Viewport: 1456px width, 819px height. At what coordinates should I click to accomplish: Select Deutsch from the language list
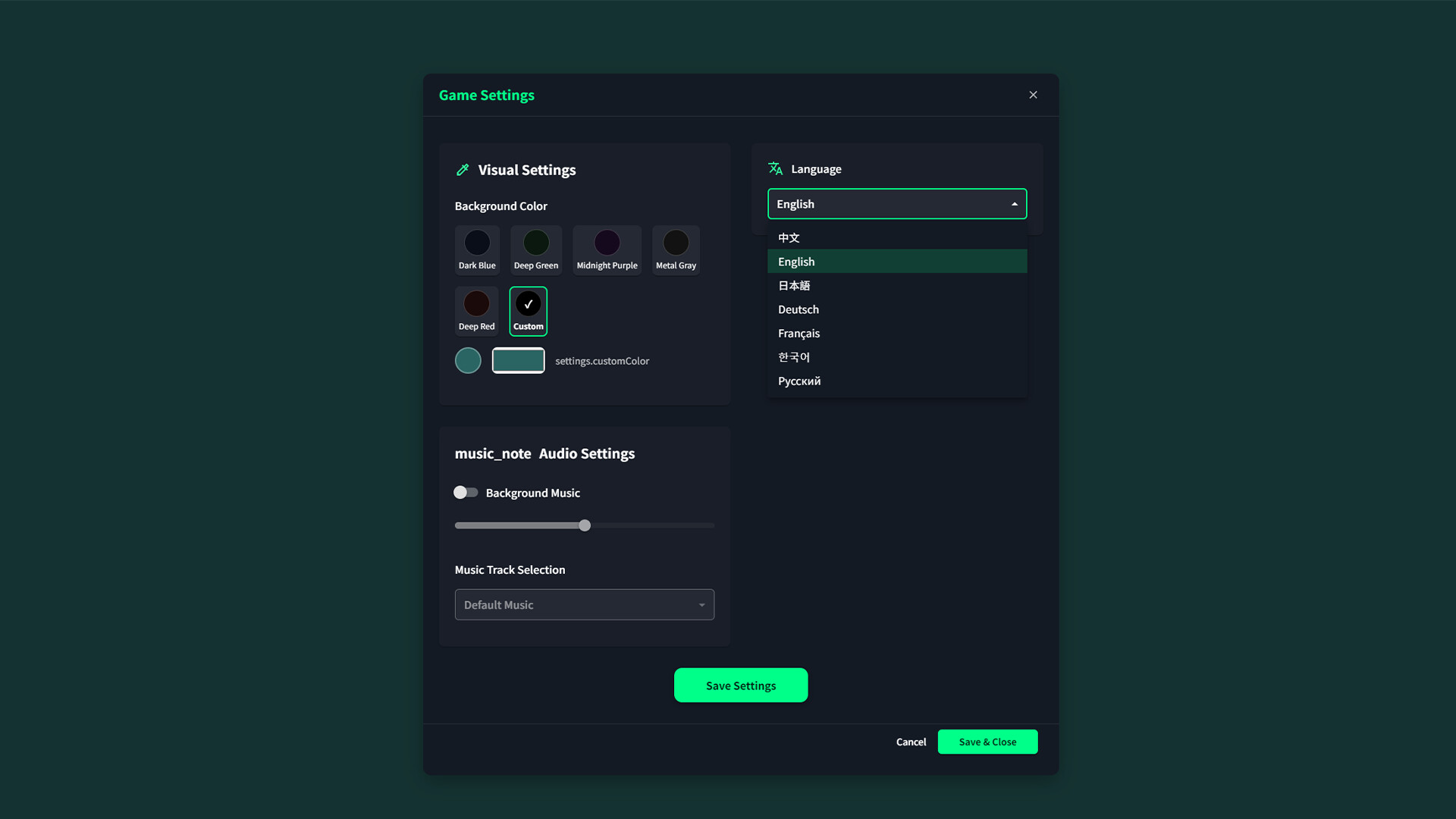(799, 309)
